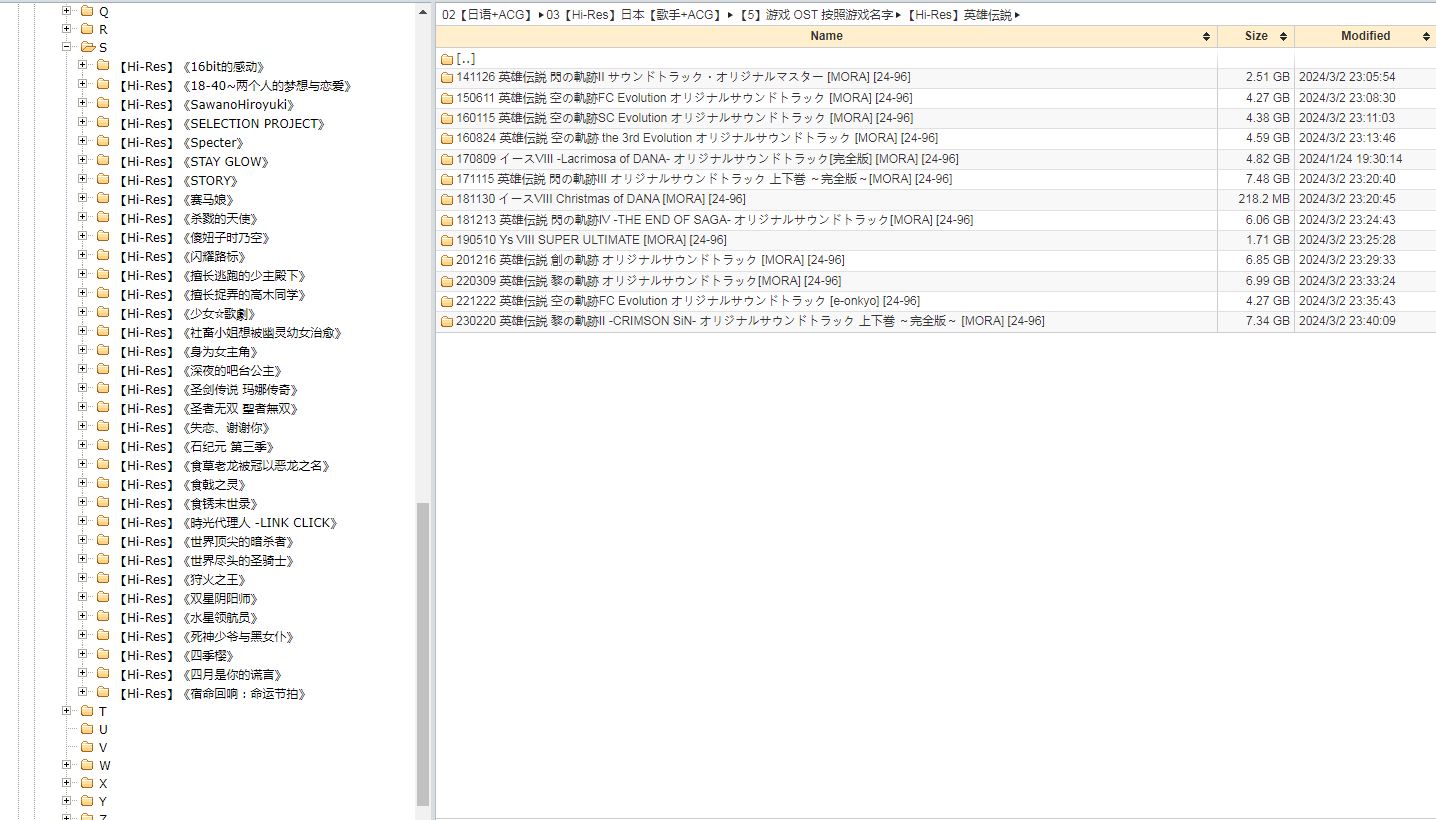Click the tree panel vertical scrollbar
Screen dimensions: 1436x820
(x=423, y=650)
